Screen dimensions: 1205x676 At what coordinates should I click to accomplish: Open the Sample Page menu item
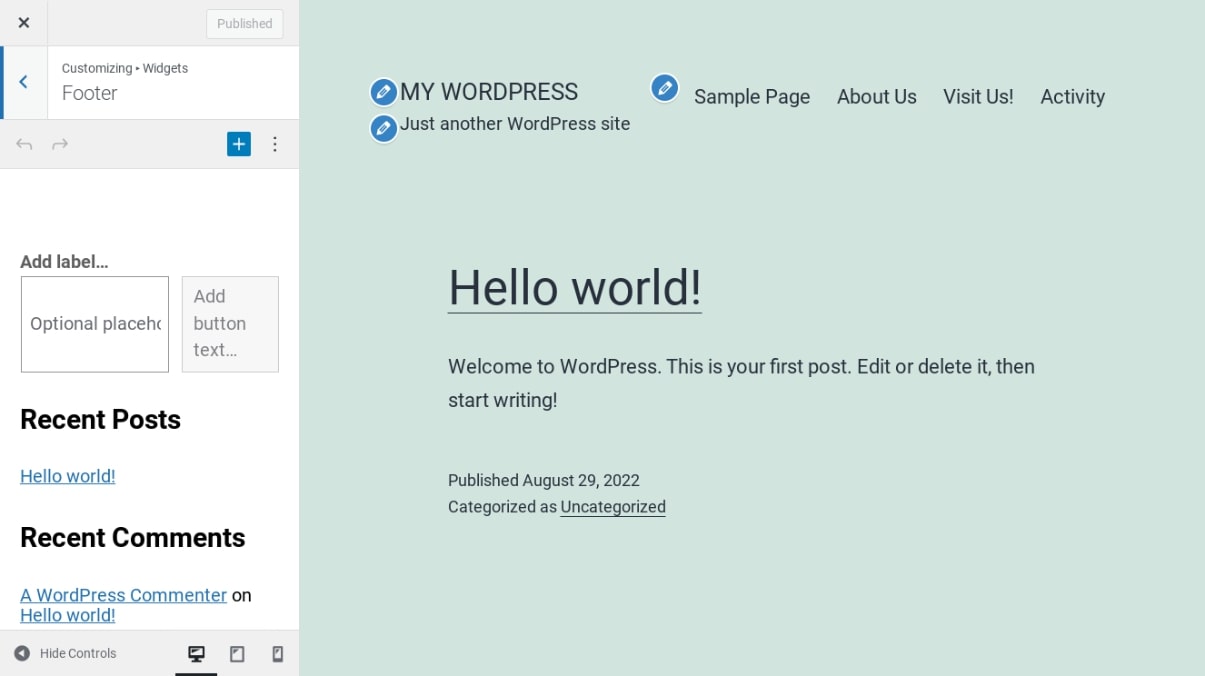[x=752, y=97]
